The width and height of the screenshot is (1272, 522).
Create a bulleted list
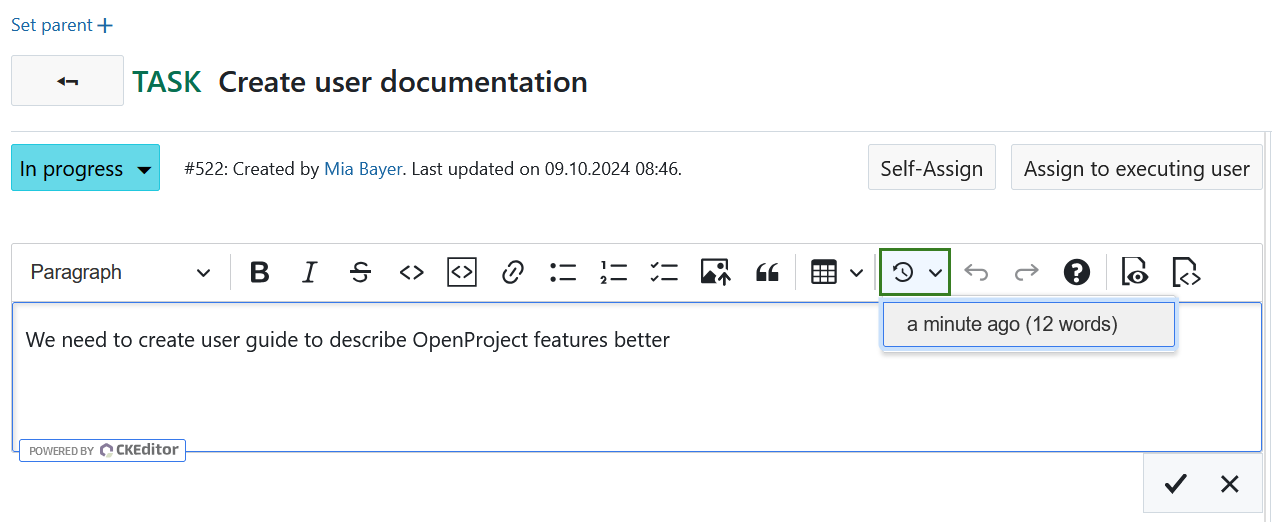tap(563, 272)
